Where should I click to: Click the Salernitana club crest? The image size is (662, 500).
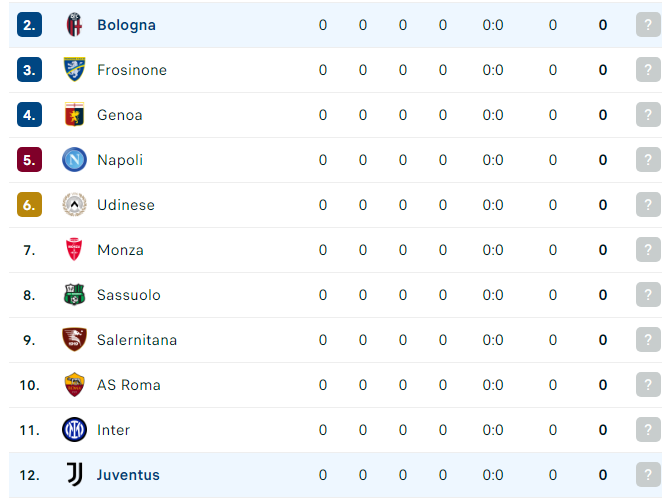pos(74,340)
